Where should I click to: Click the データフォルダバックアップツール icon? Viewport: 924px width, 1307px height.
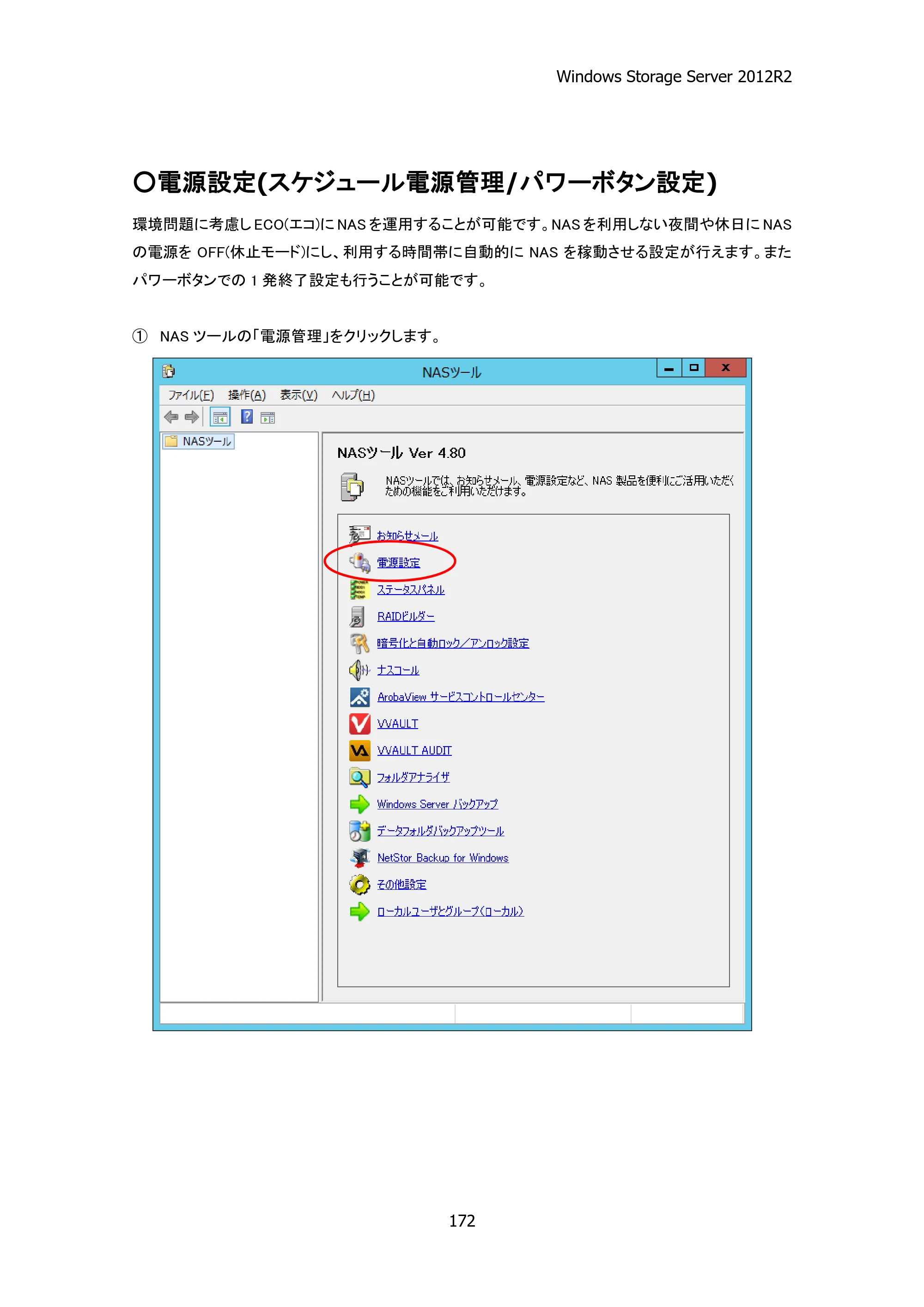359,831
